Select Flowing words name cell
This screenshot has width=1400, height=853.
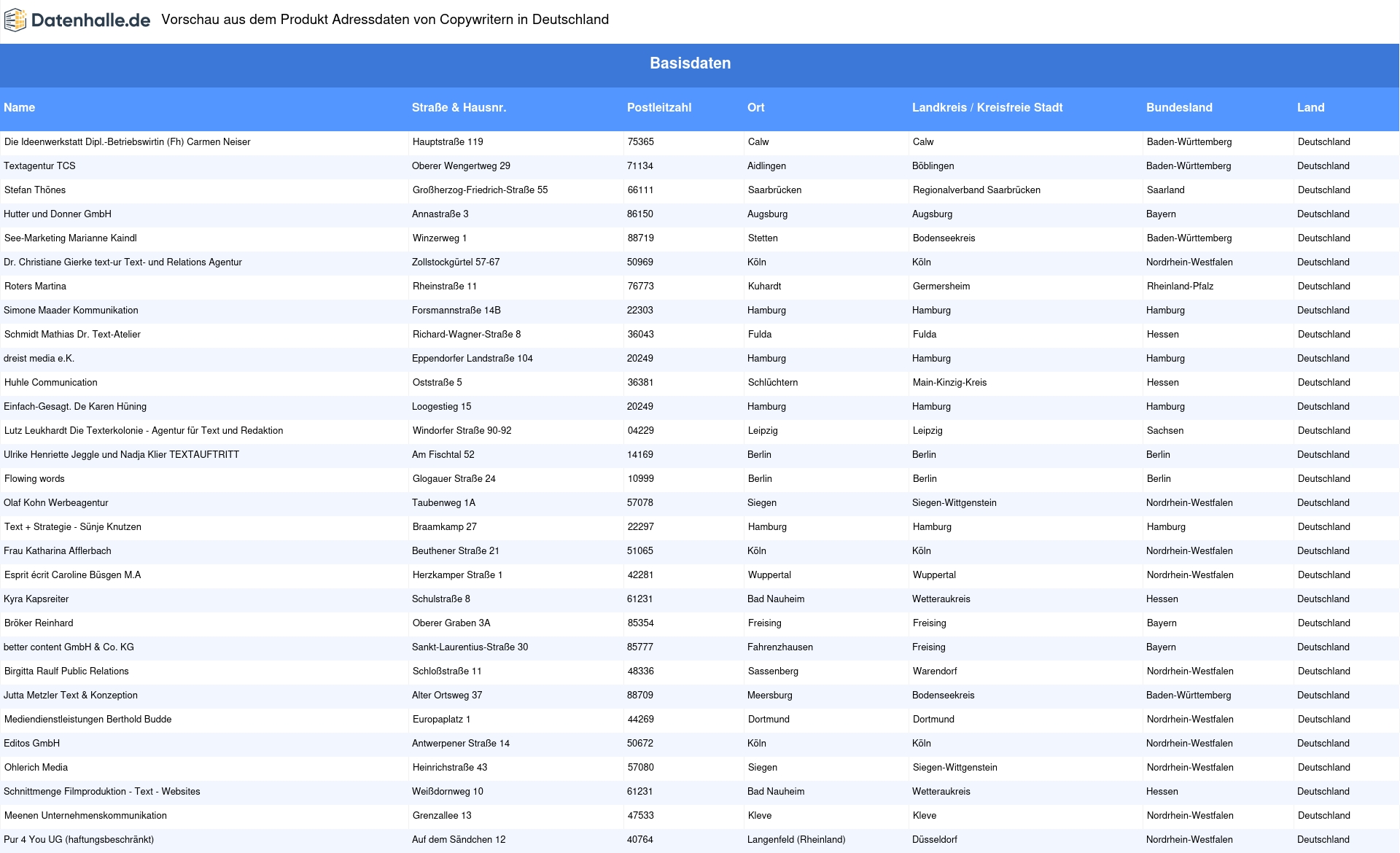click(34, 479)
